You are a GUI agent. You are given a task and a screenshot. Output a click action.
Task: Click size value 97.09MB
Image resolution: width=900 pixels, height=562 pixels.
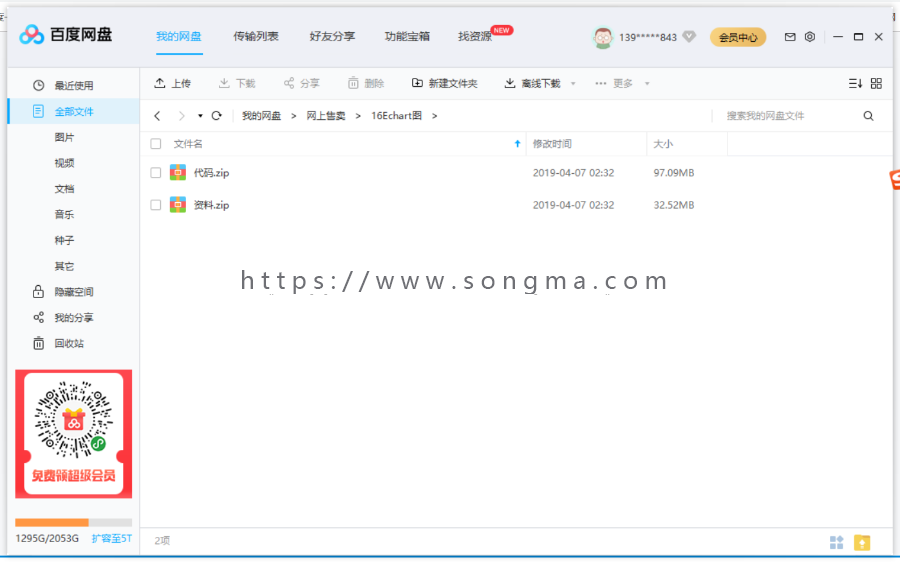674,173
